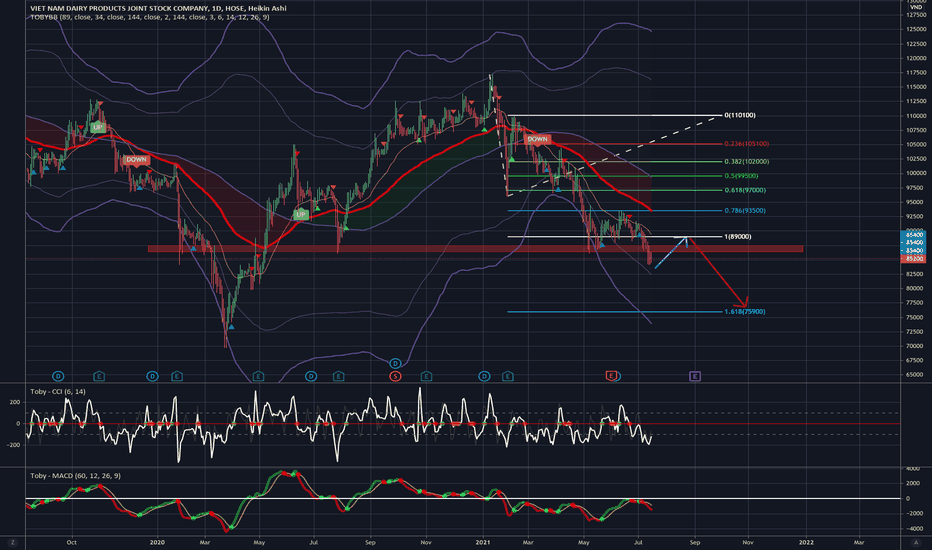This screenshot has width=932, height=550.
Task: Click the earnings E marker at May 2020
Action: coord(258,376)
